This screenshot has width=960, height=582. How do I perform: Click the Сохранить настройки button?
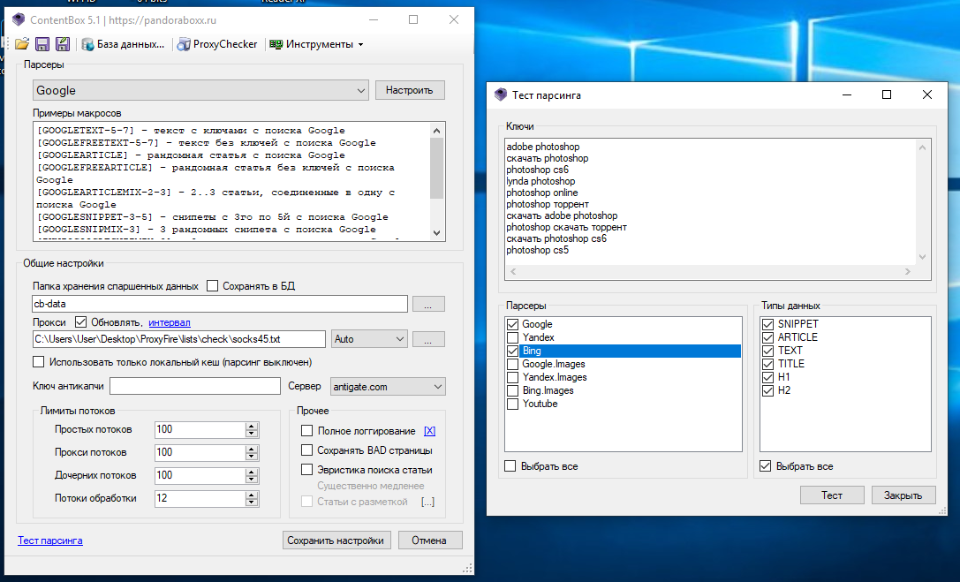[x=335, y=540]
